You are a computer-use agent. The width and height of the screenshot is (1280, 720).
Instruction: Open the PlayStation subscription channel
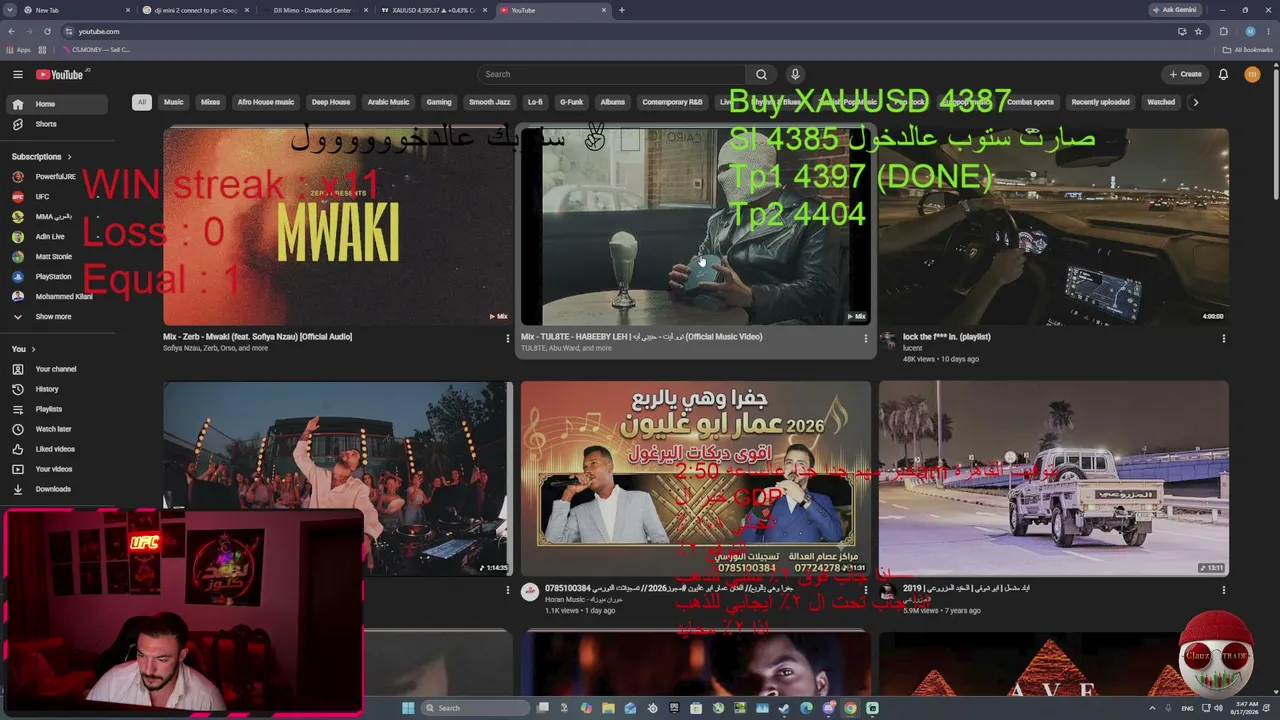pos(58,277)
